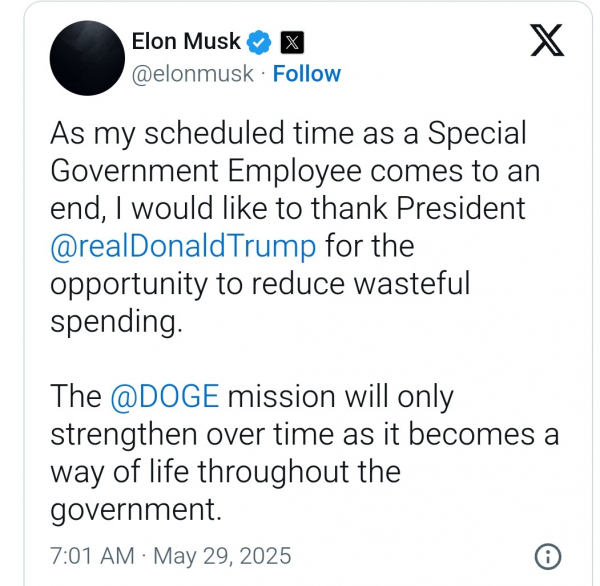Click the final word "government." in the tweet

pos(136,510)
